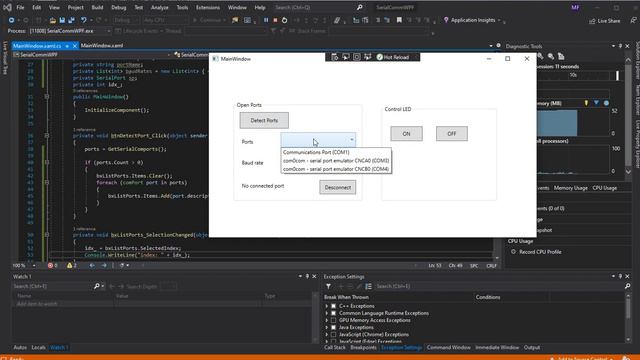Click the Restart debugging icon
The height and width of the screenshot is (360, 640).
pyautogui.click(x=284, y=20)
